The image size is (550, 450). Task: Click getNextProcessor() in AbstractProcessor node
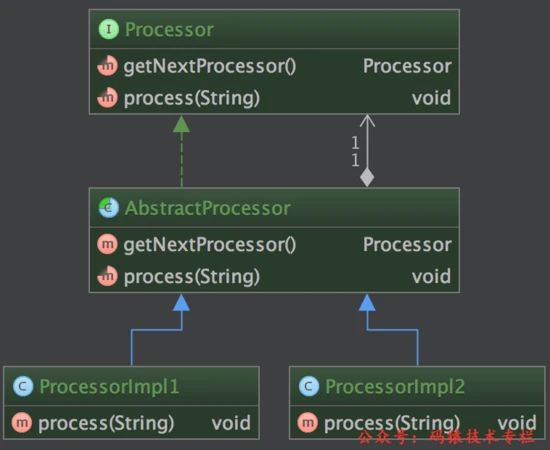(210, 244)
